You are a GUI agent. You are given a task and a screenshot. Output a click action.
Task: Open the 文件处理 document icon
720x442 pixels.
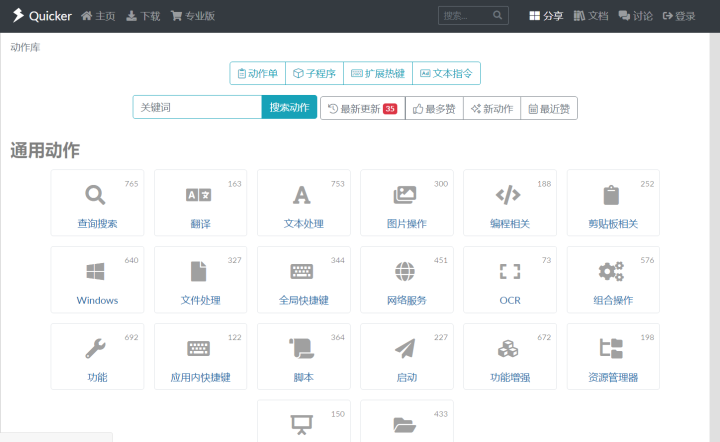(x=198, y=271)
